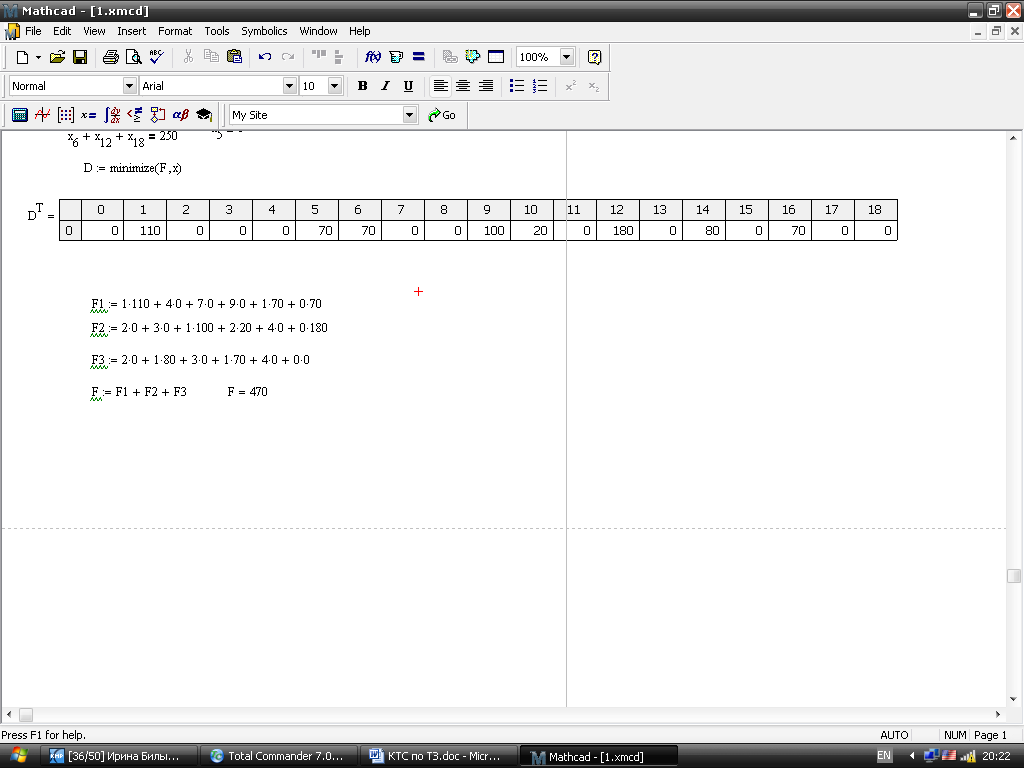Image resolution: width=1024 pixels, height=768 pixels.
Task: Click the Calculate equals icon
Action: coord(419,57)
